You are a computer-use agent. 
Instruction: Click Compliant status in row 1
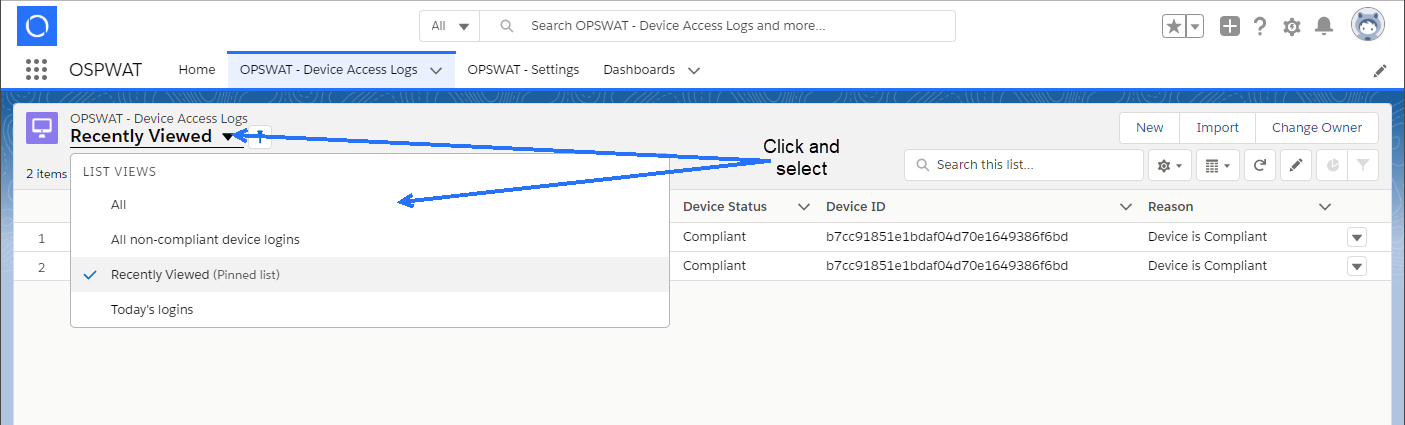coord(714,237)
